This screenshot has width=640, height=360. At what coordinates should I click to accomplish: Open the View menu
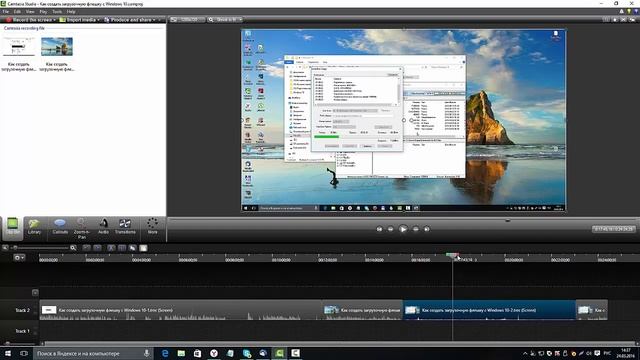pos(30,11)
